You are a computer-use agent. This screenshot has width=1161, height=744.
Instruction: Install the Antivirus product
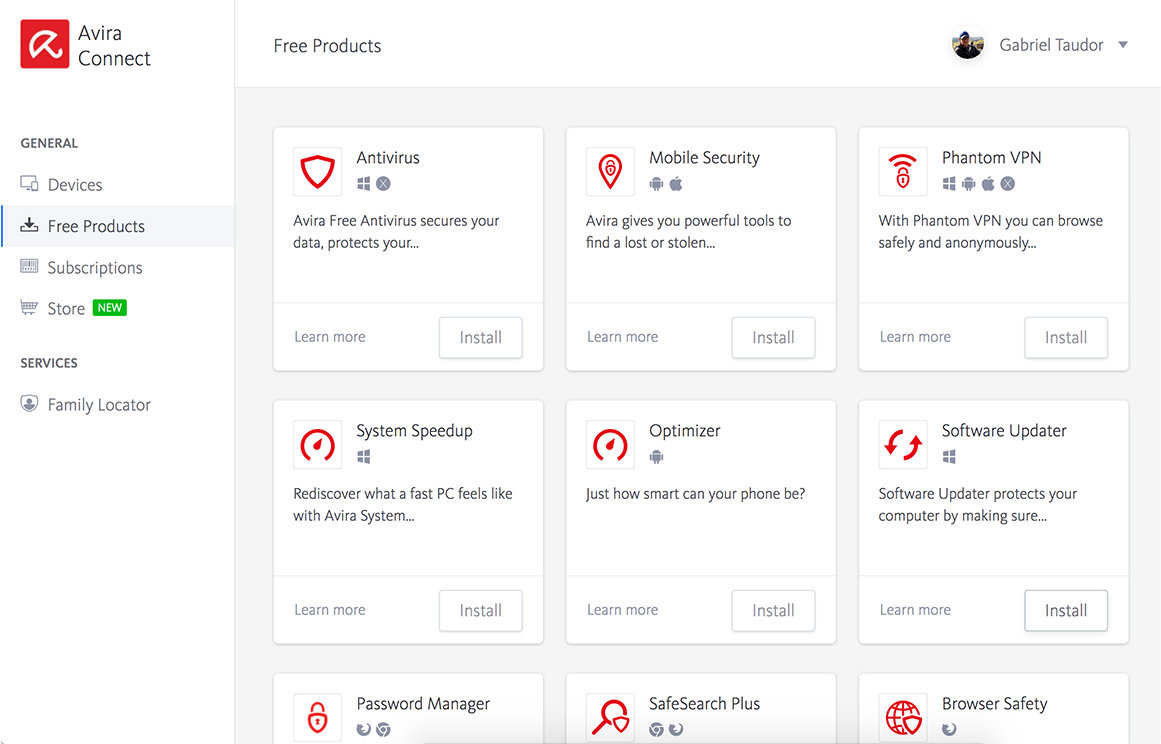point(480,338)
